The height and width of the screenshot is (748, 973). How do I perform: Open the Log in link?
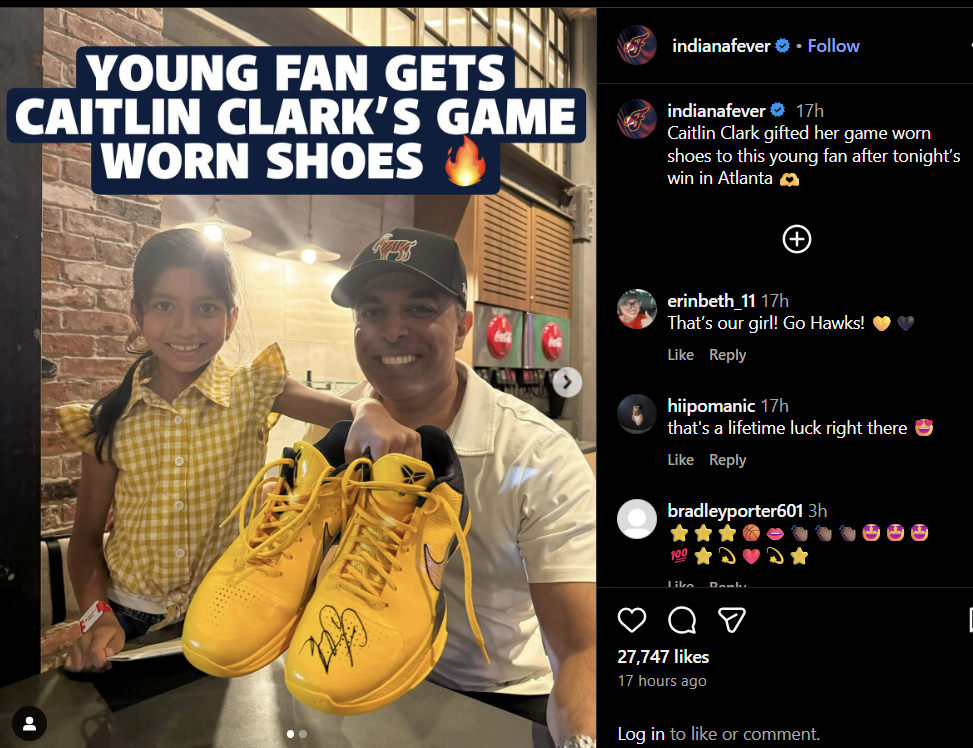point(640,734)
